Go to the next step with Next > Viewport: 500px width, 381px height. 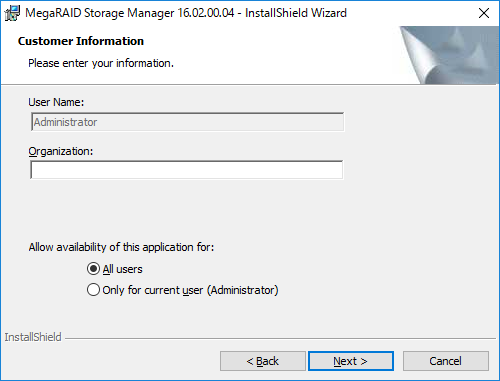tap(351, 361)
